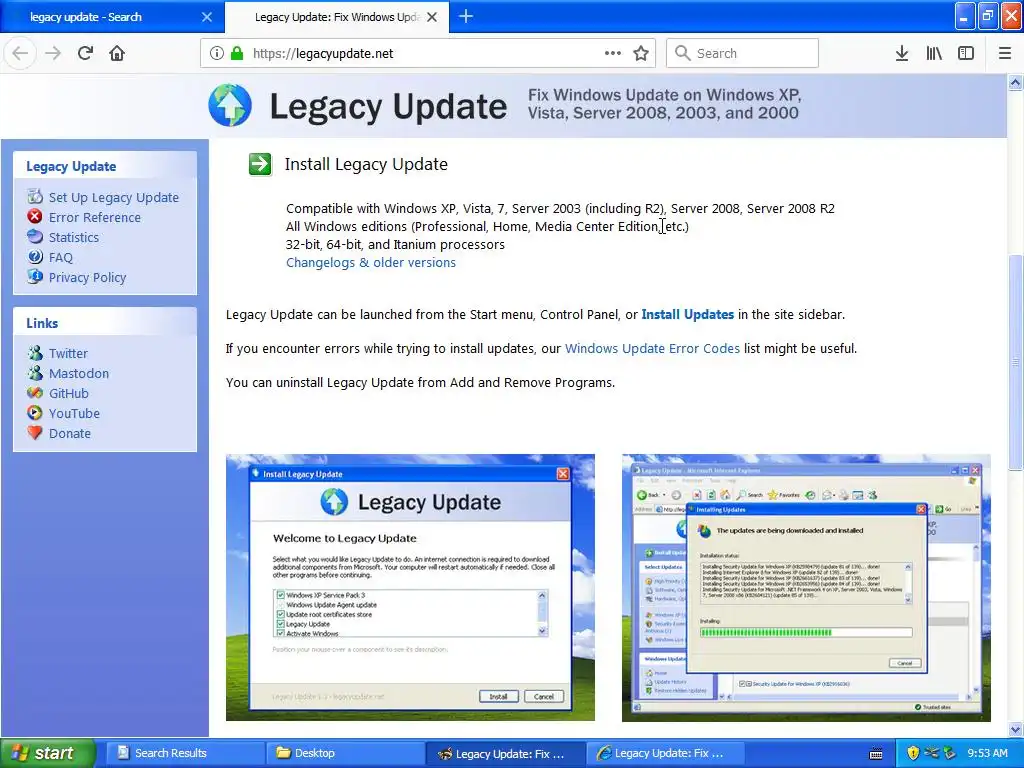Click the Install Legacy Update heading

click(x=366, y=164)
